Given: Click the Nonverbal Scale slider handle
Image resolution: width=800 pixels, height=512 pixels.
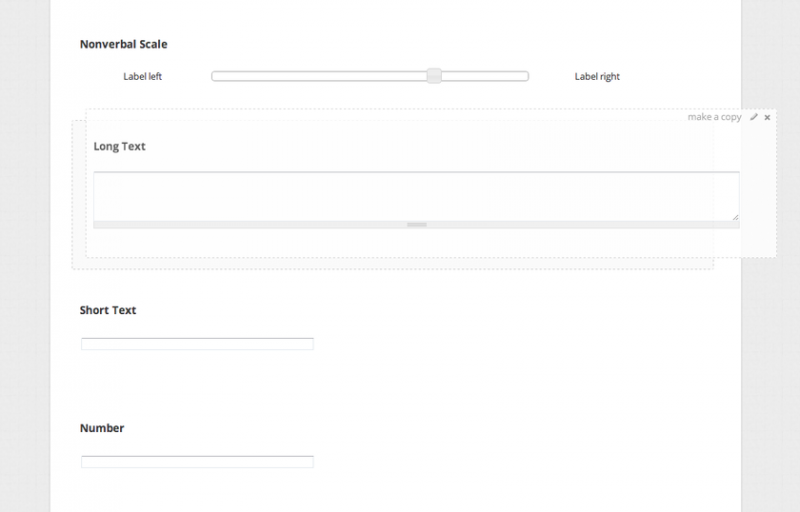Looking at the screenshot, I should (x=434, y=76).
